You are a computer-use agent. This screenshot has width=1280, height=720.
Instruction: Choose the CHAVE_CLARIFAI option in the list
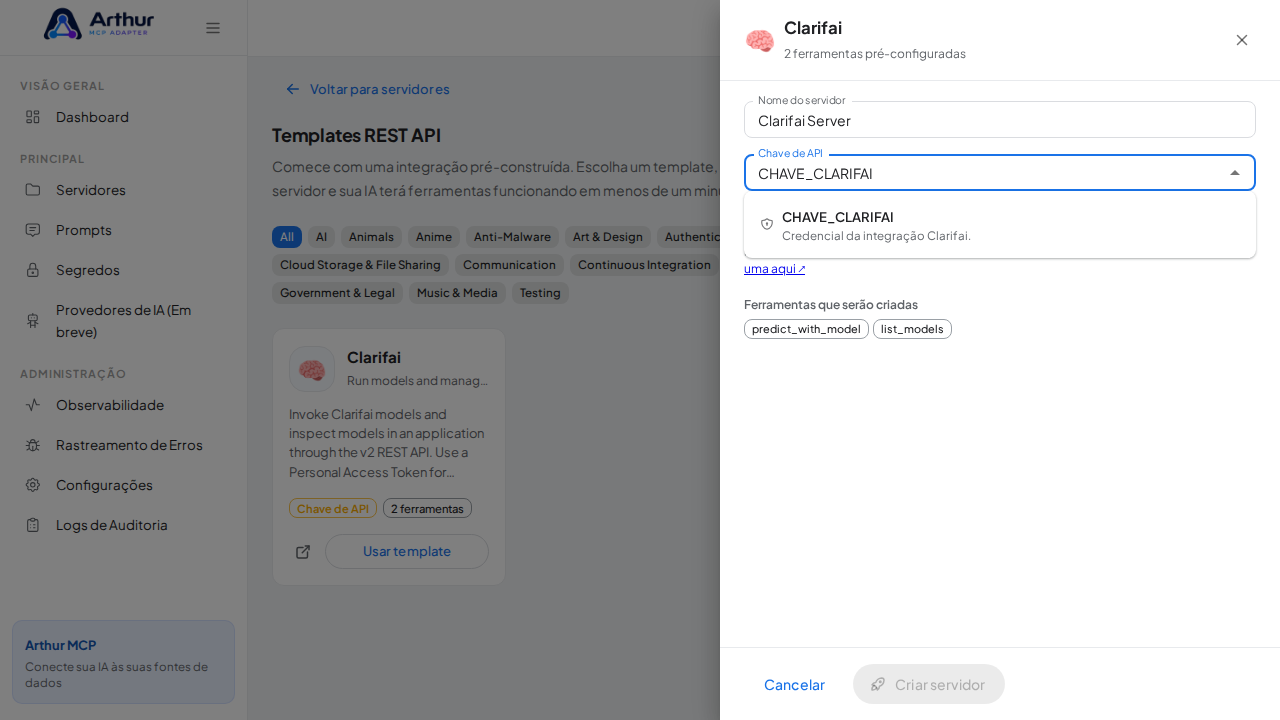[1000, 225]
